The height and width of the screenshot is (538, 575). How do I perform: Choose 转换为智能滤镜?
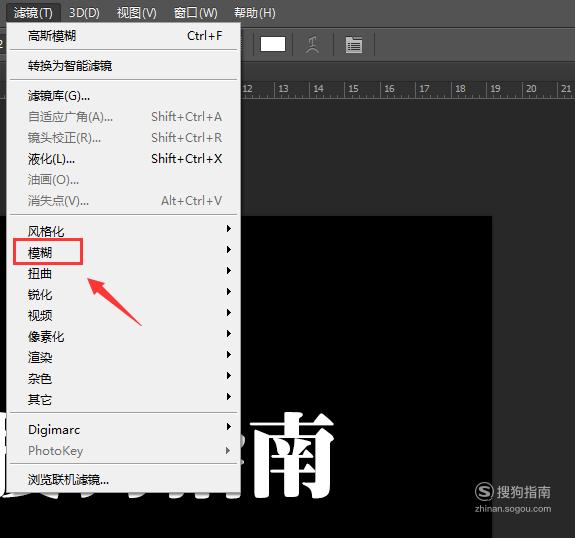[124, 66]
